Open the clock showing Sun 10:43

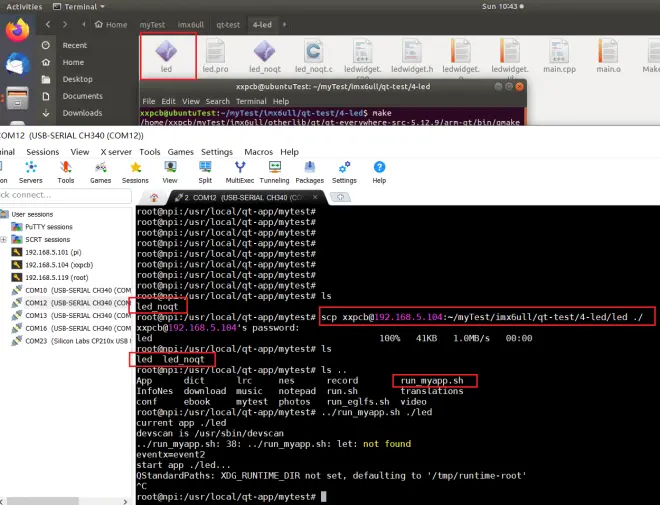point(503,6)
